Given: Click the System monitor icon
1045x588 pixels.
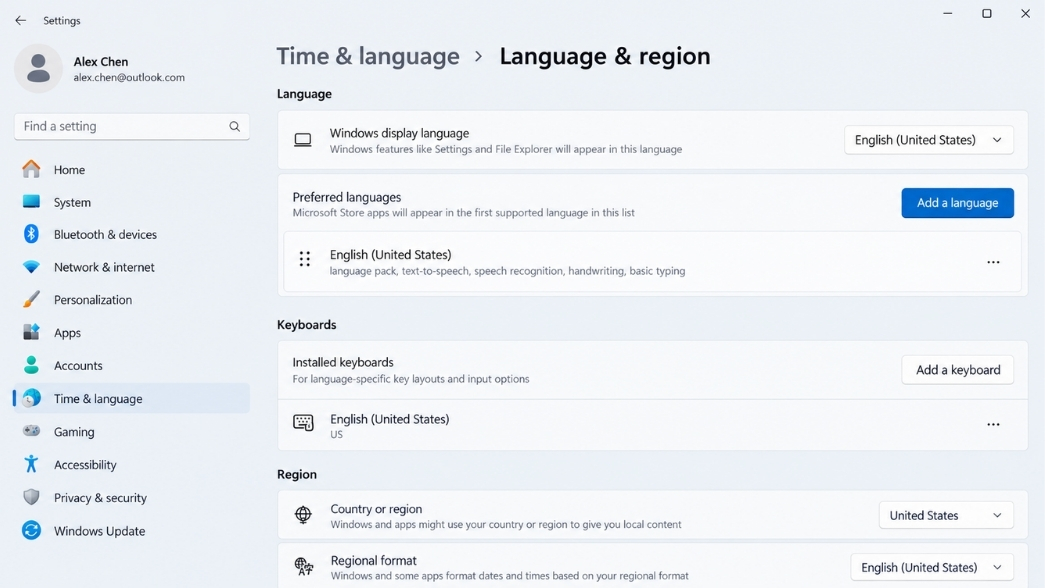Looking at the screenshot, I should coord(31,201).
